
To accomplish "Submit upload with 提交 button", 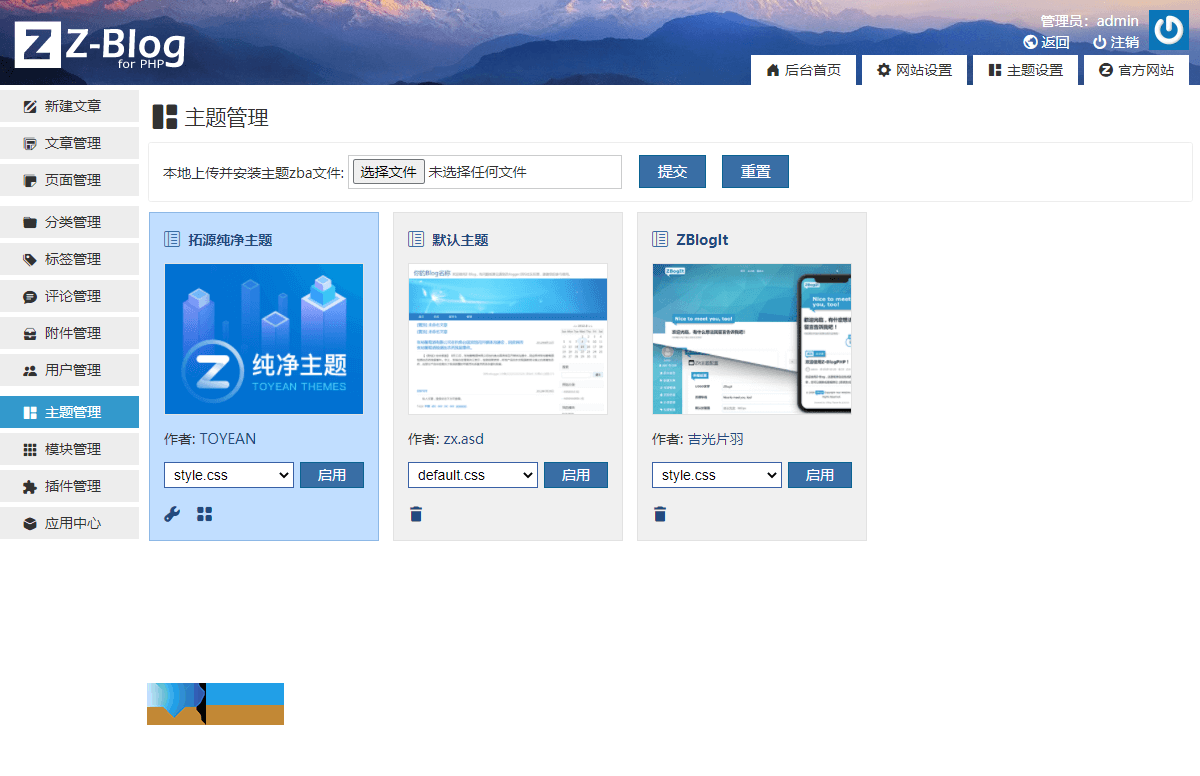I will click(672, 171).
